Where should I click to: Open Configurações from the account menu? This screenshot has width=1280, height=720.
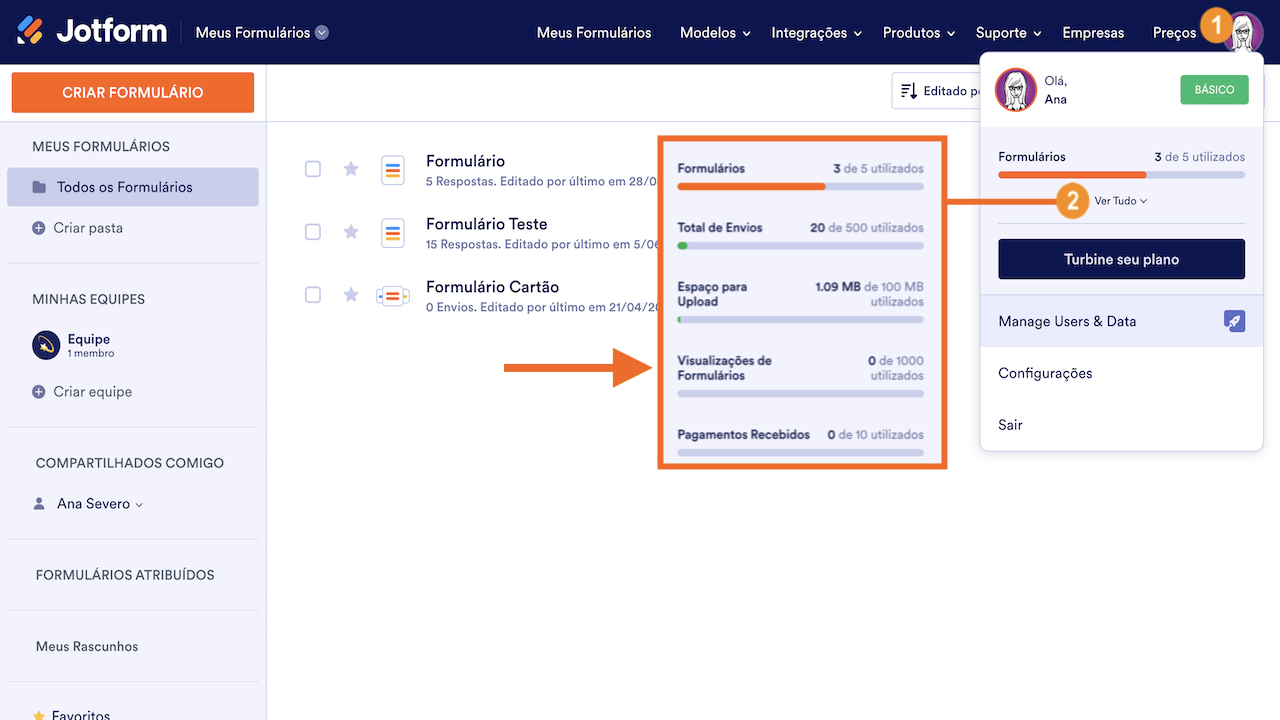(x=1121, y=373)
